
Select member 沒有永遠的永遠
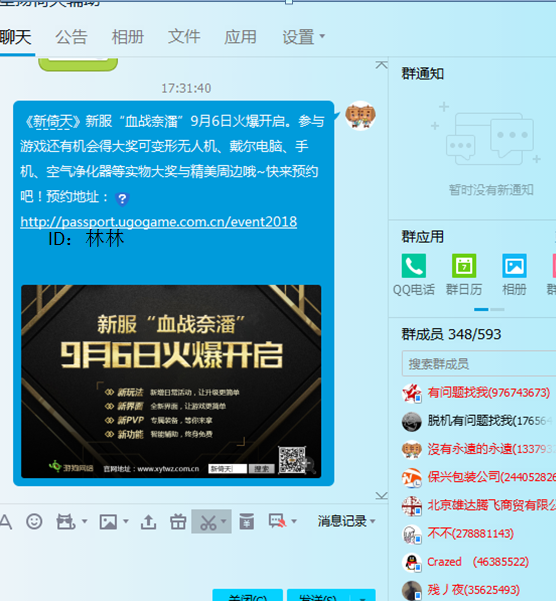click(x=479, y=449)
